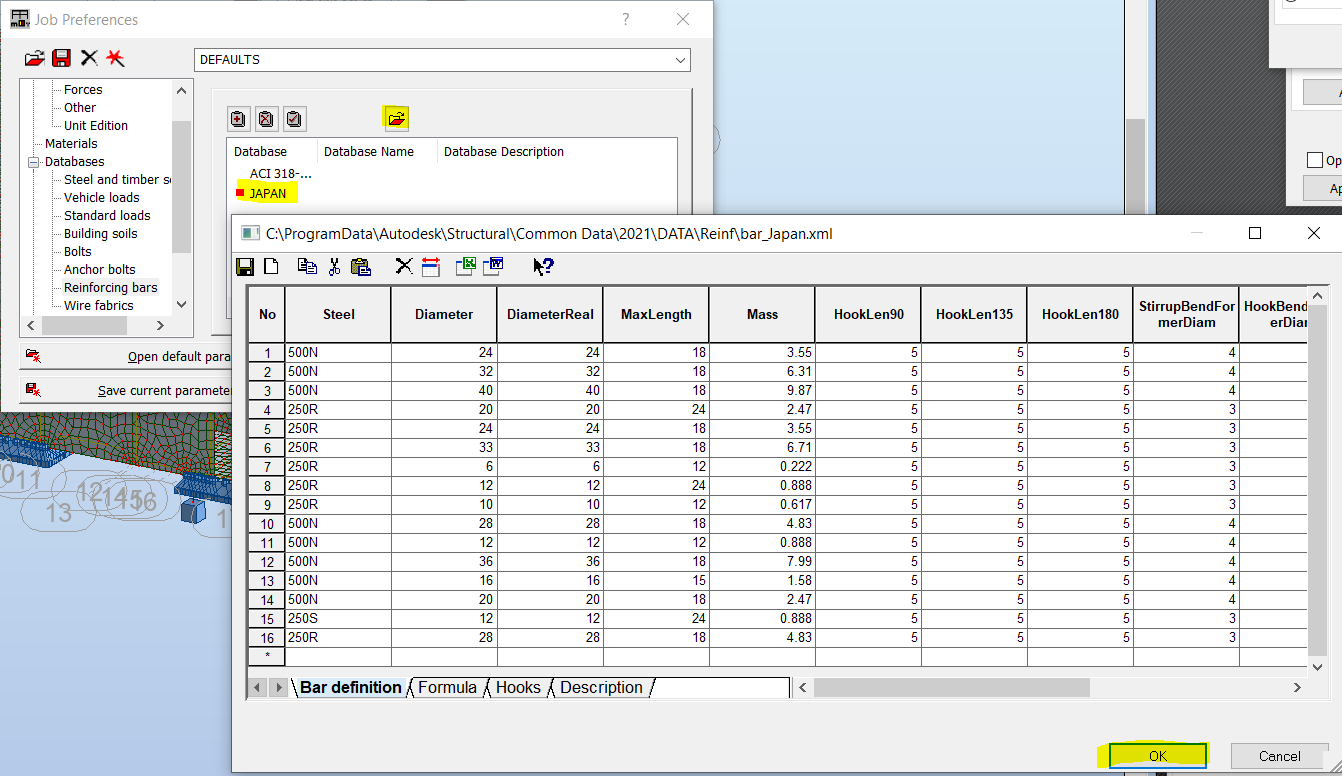Screen dimensions: 1342x776
Task: Export bar definitions to Word
Action: click(x=491, y=266)
